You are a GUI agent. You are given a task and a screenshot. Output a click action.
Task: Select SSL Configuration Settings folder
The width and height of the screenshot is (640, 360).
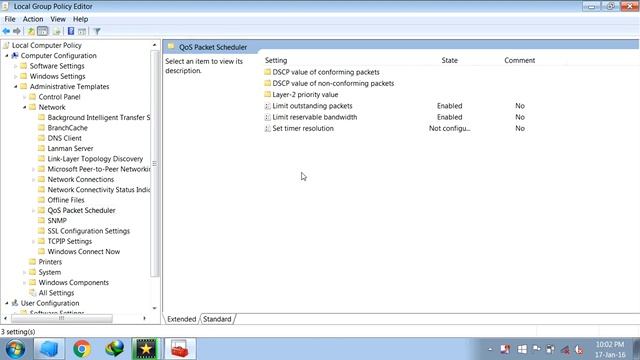tap(89, 231)
